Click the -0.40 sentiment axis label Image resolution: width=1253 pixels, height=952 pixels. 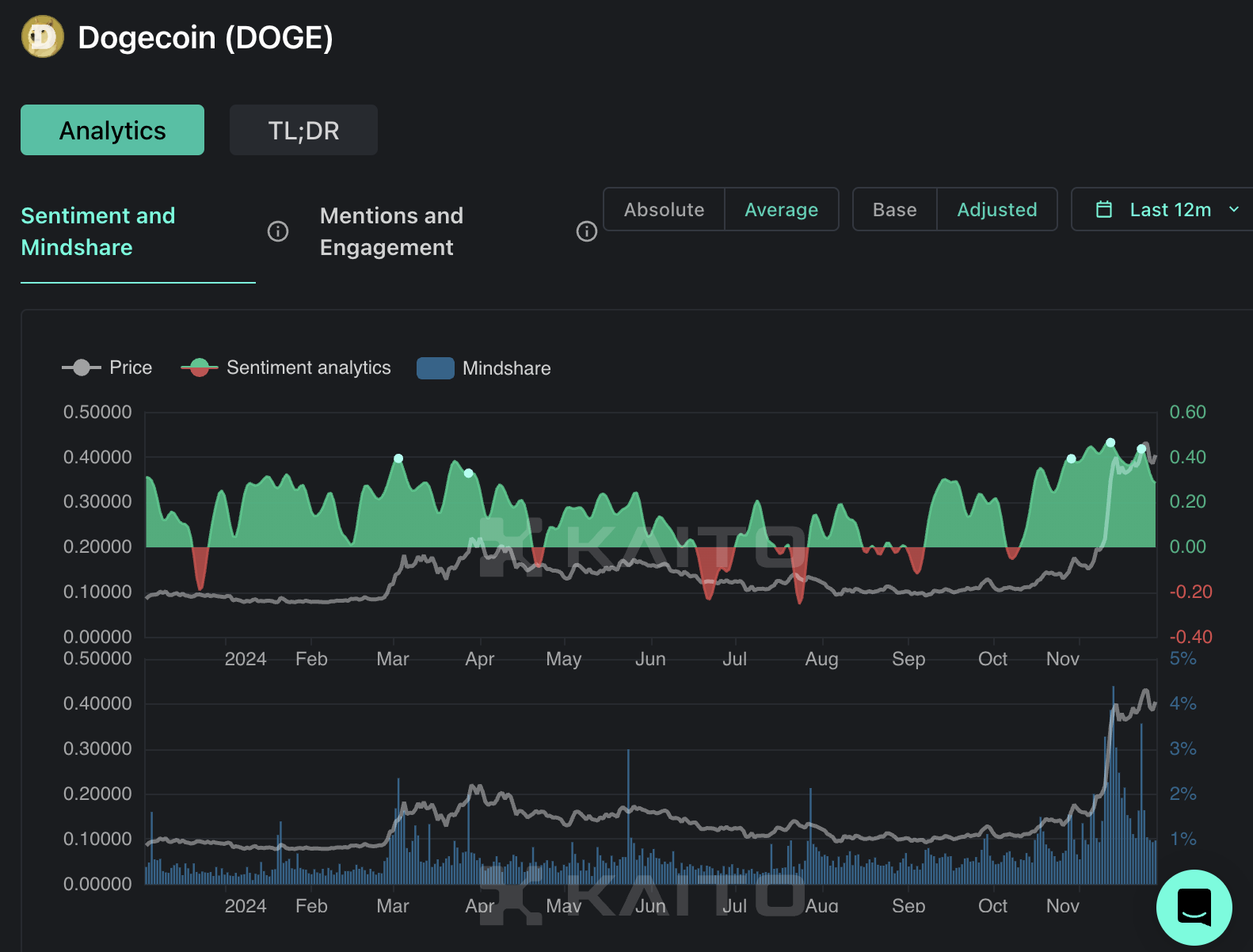pos(1190,637)
